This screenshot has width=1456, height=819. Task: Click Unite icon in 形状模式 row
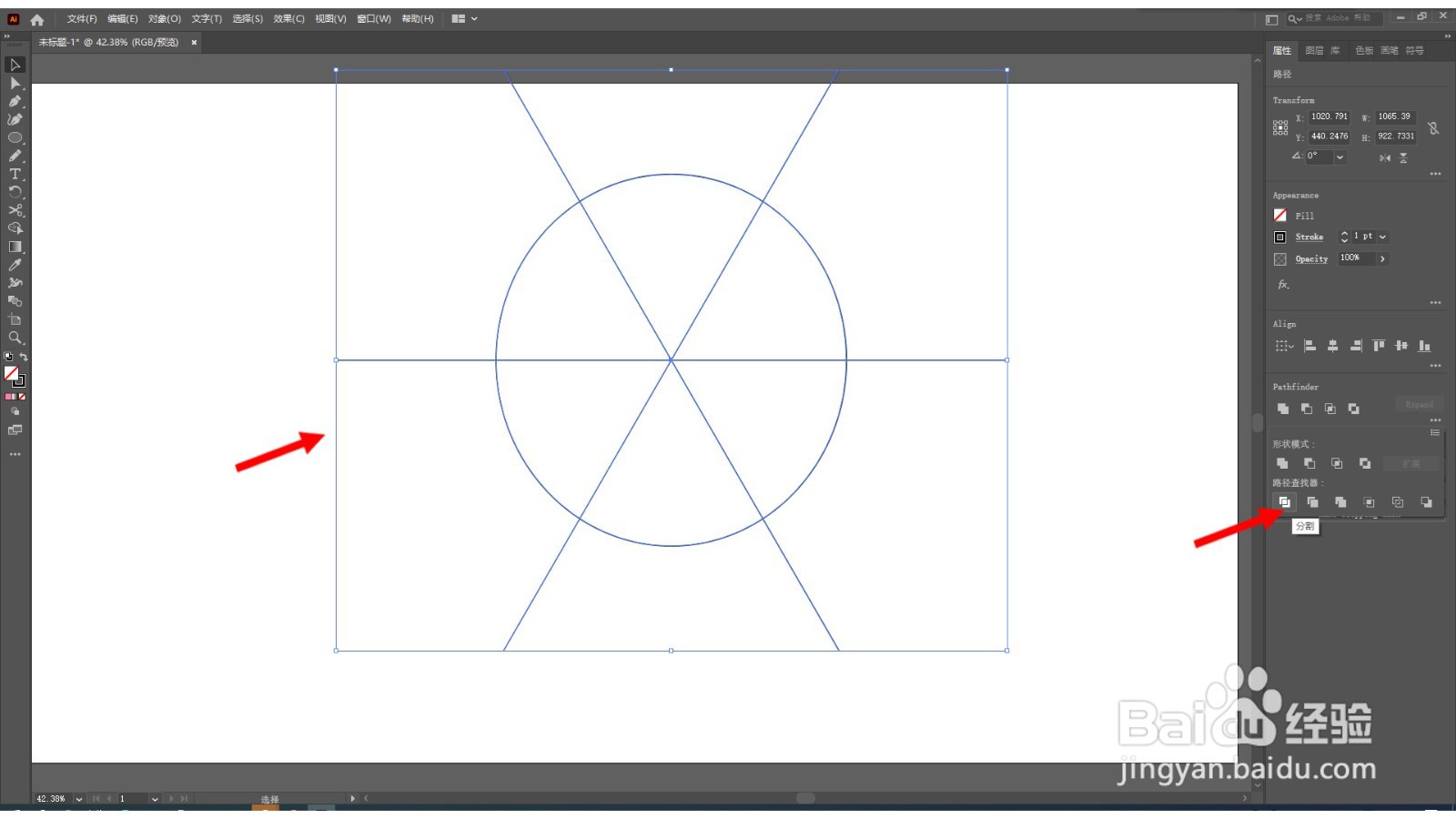[1282, 463]
